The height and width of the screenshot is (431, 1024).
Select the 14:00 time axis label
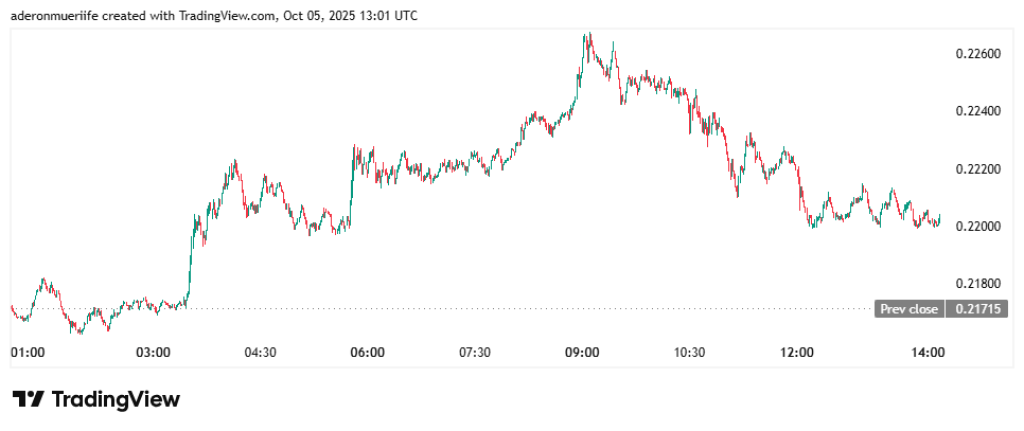(929, 352)
